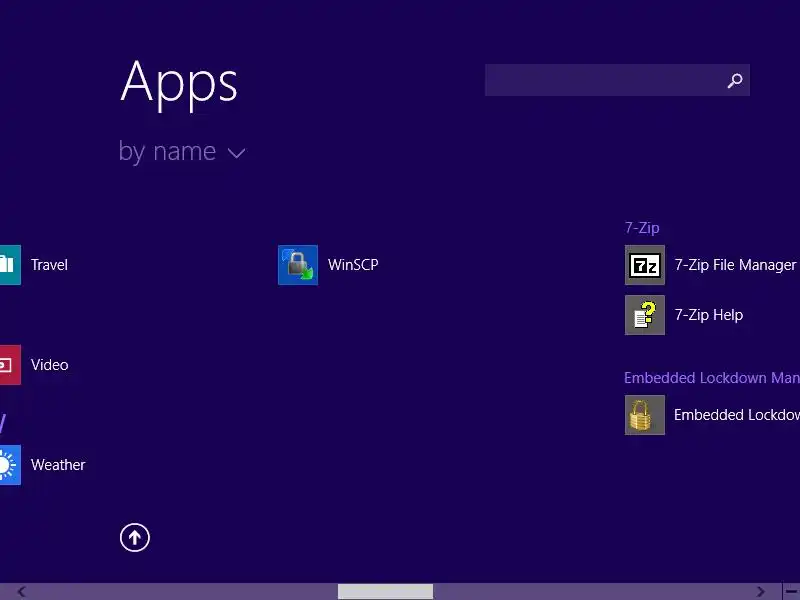Click the 'WinSCP' label
Viewport: 800px width, 600px height.
click(x=353, y=265)
